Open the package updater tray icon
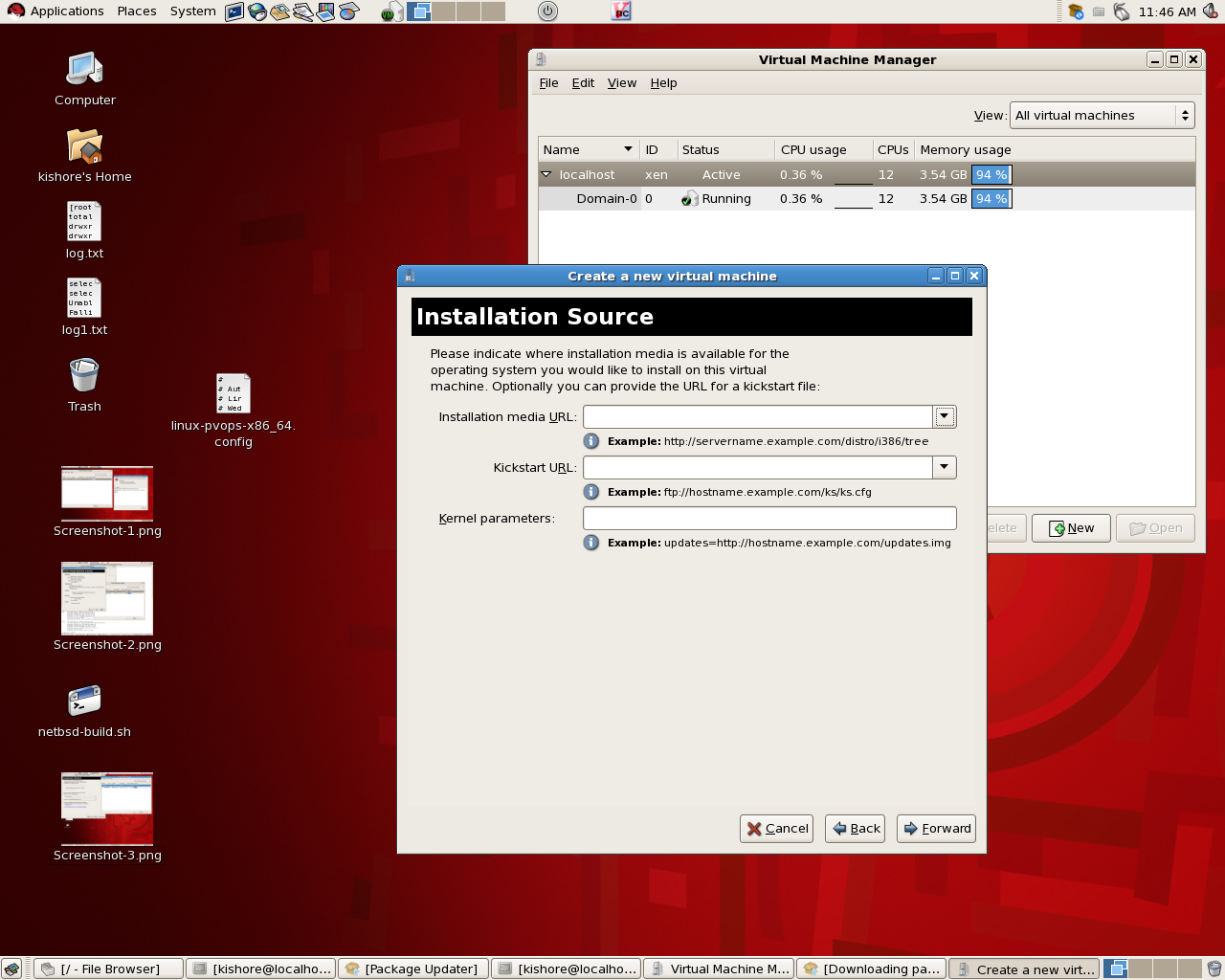 pyautogui.click(x=1076, y=11)
